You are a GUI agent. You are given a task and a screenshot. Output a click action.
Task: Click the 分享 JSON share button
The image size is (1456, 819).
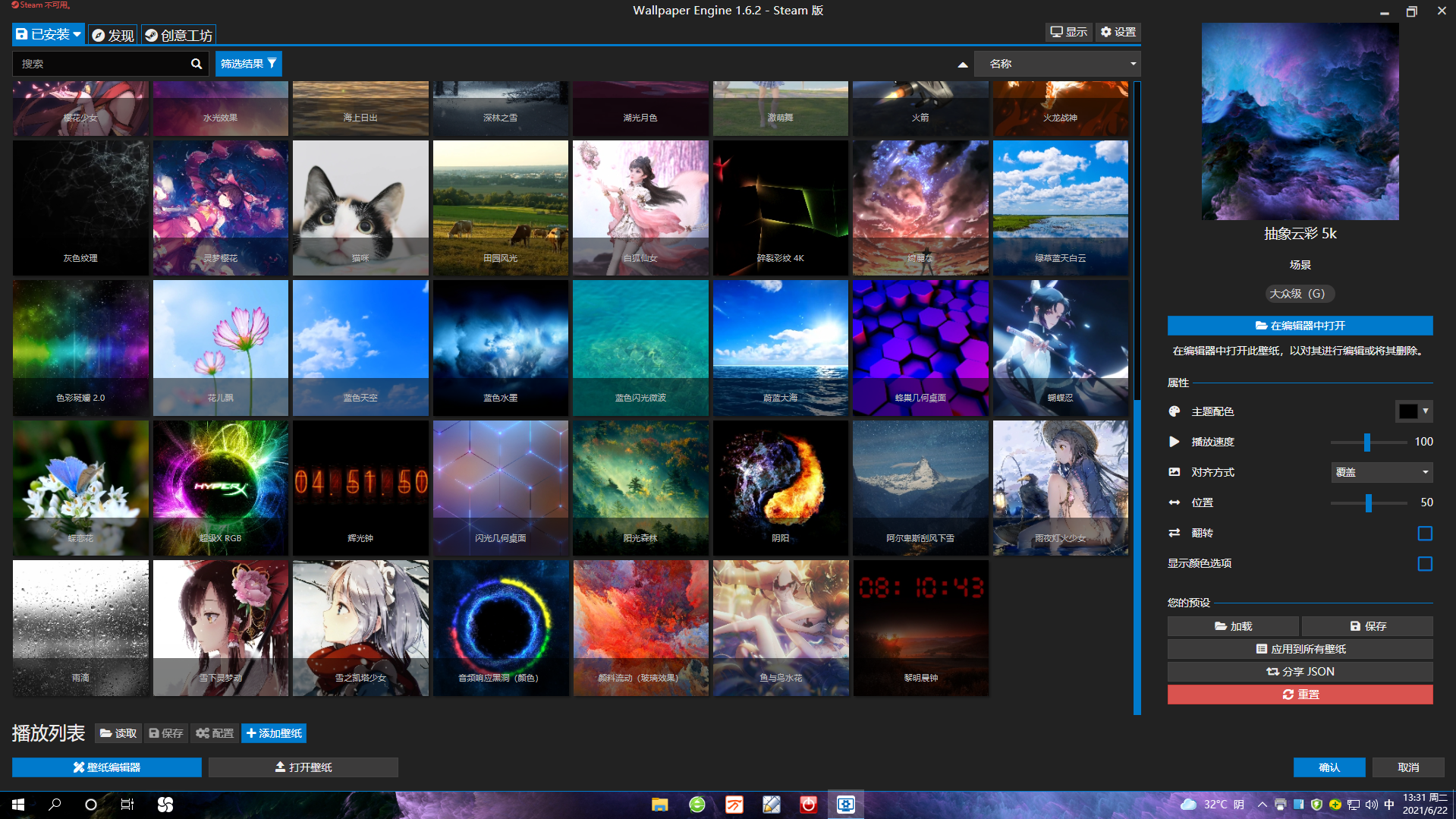pyautogui.click(x=1300, y=672)
